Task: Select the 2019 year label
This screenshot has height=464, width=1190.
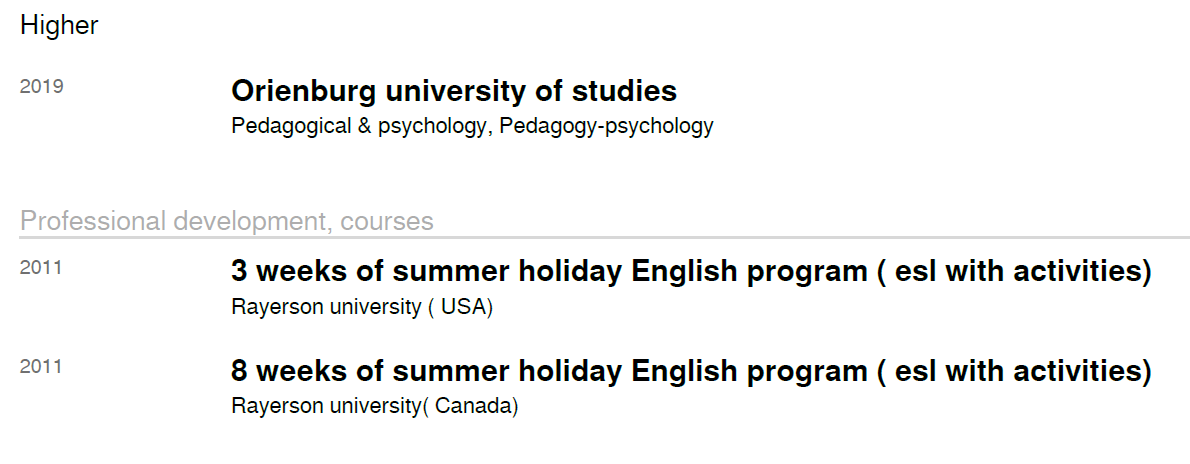Action: pyautogui.click(x=41, y=87)
